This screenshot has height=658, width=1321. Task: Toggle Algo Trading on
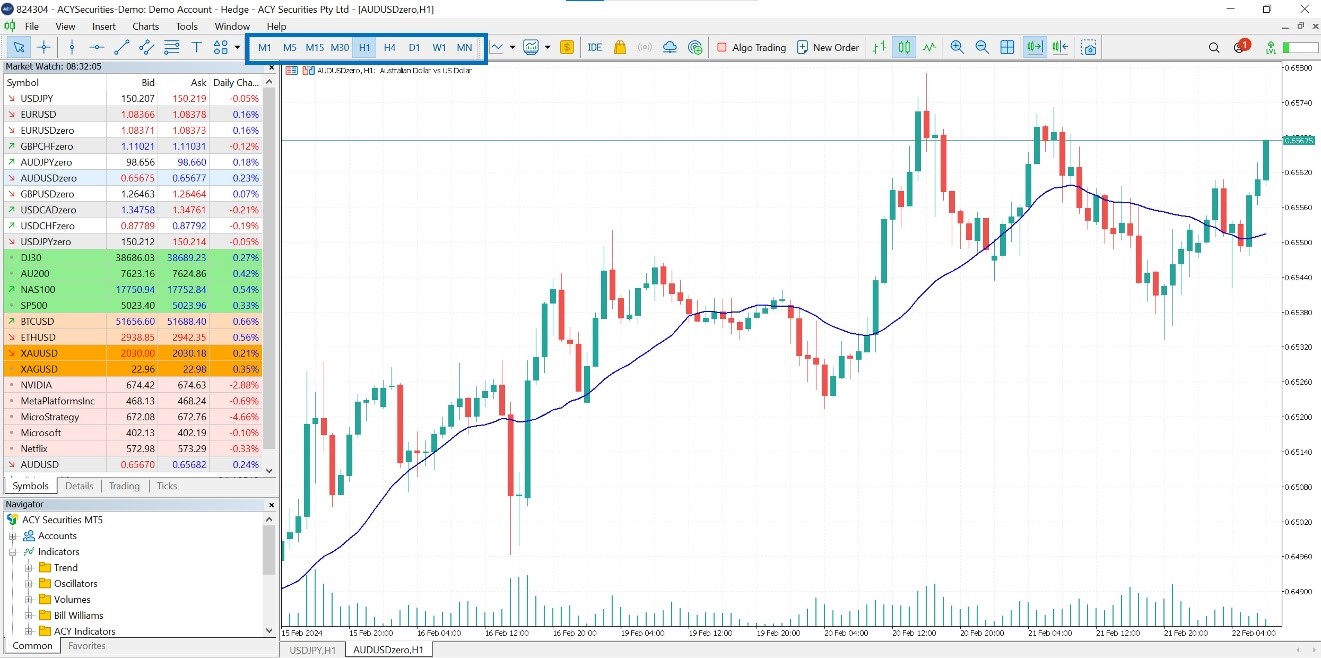751,47
